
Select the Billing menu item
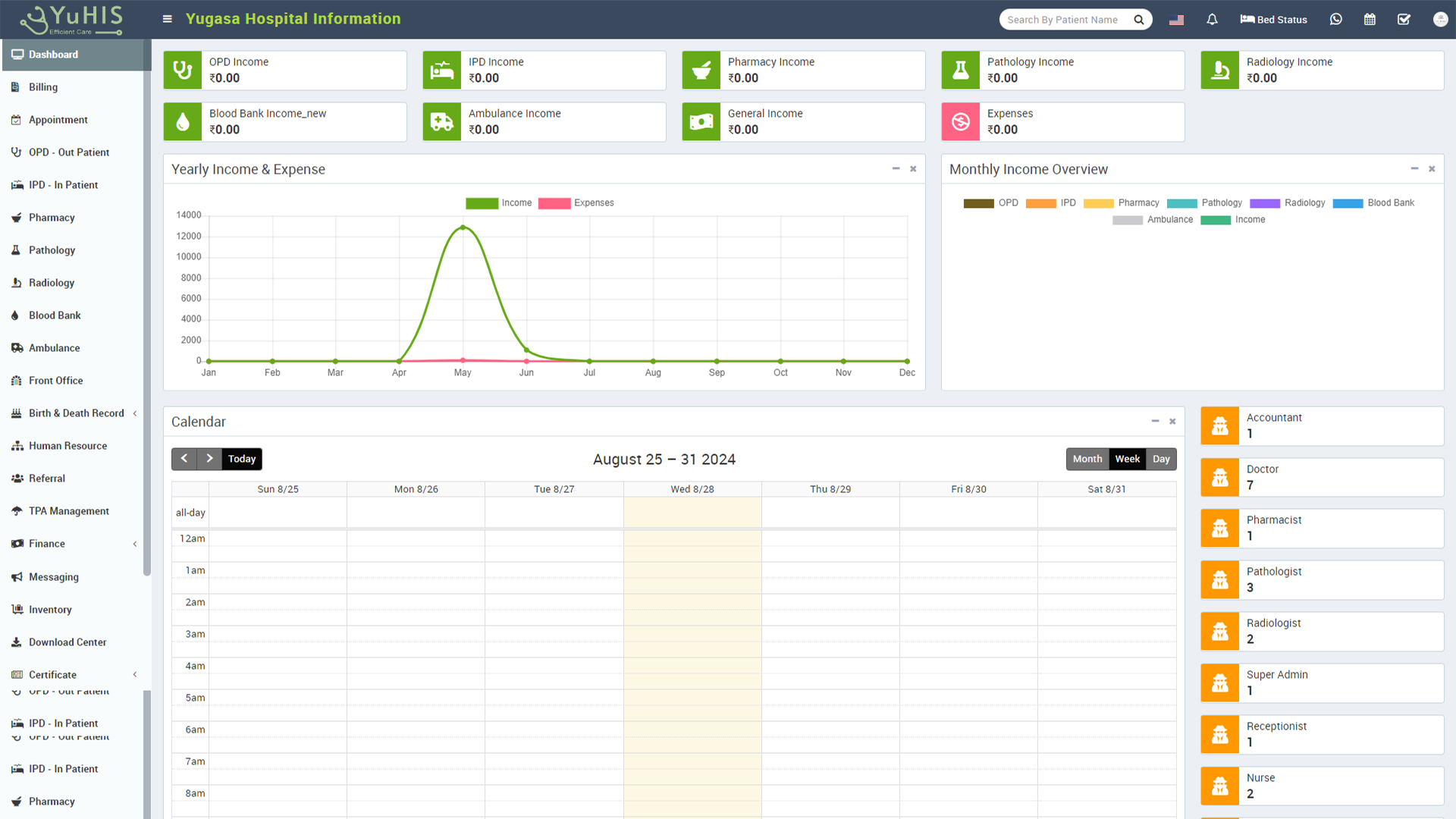(x=43, y=87)
